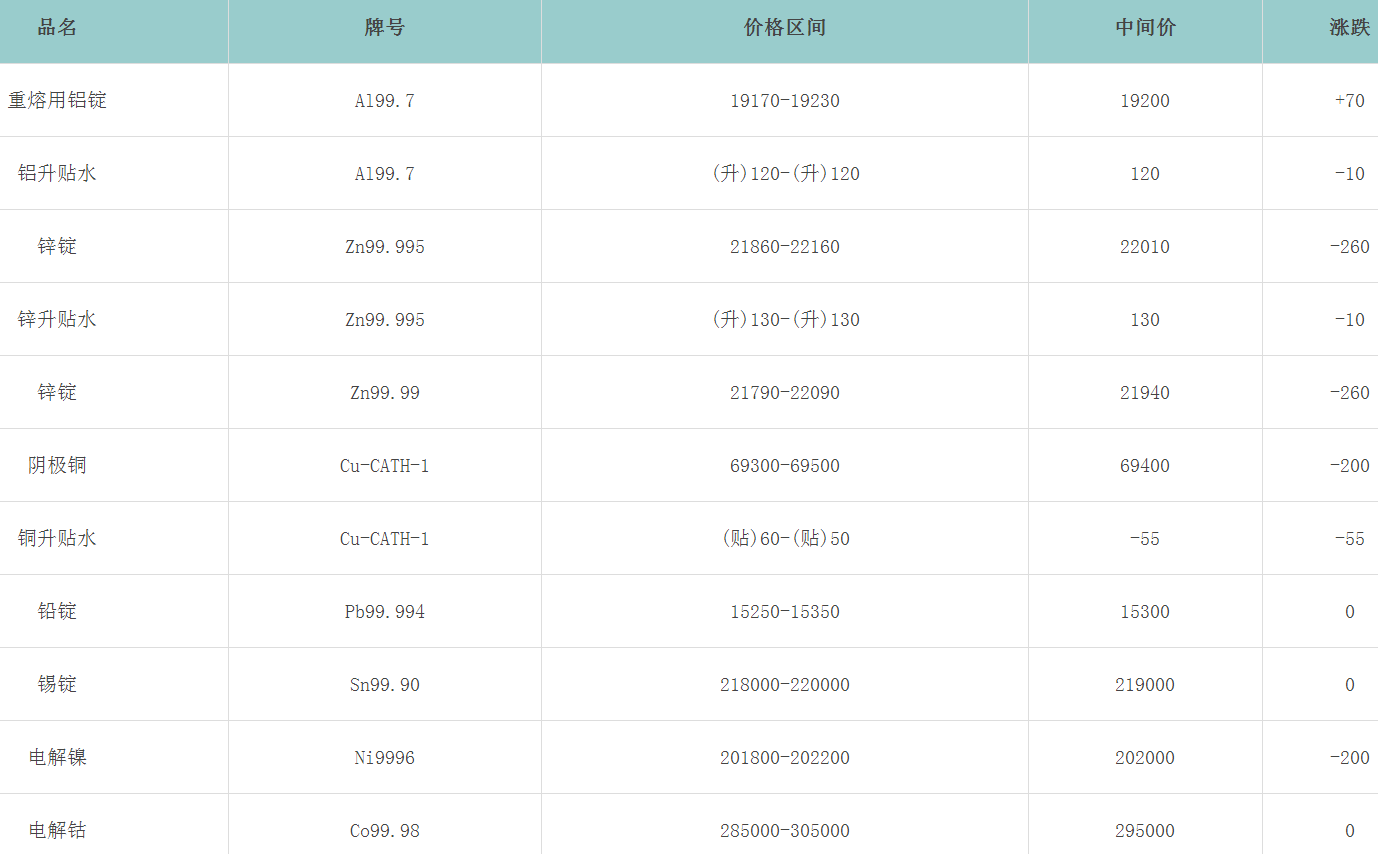Click the 锡锭 product name
Image resolution: width=1378 pixels, height=854 pixels.
point(57,685)
